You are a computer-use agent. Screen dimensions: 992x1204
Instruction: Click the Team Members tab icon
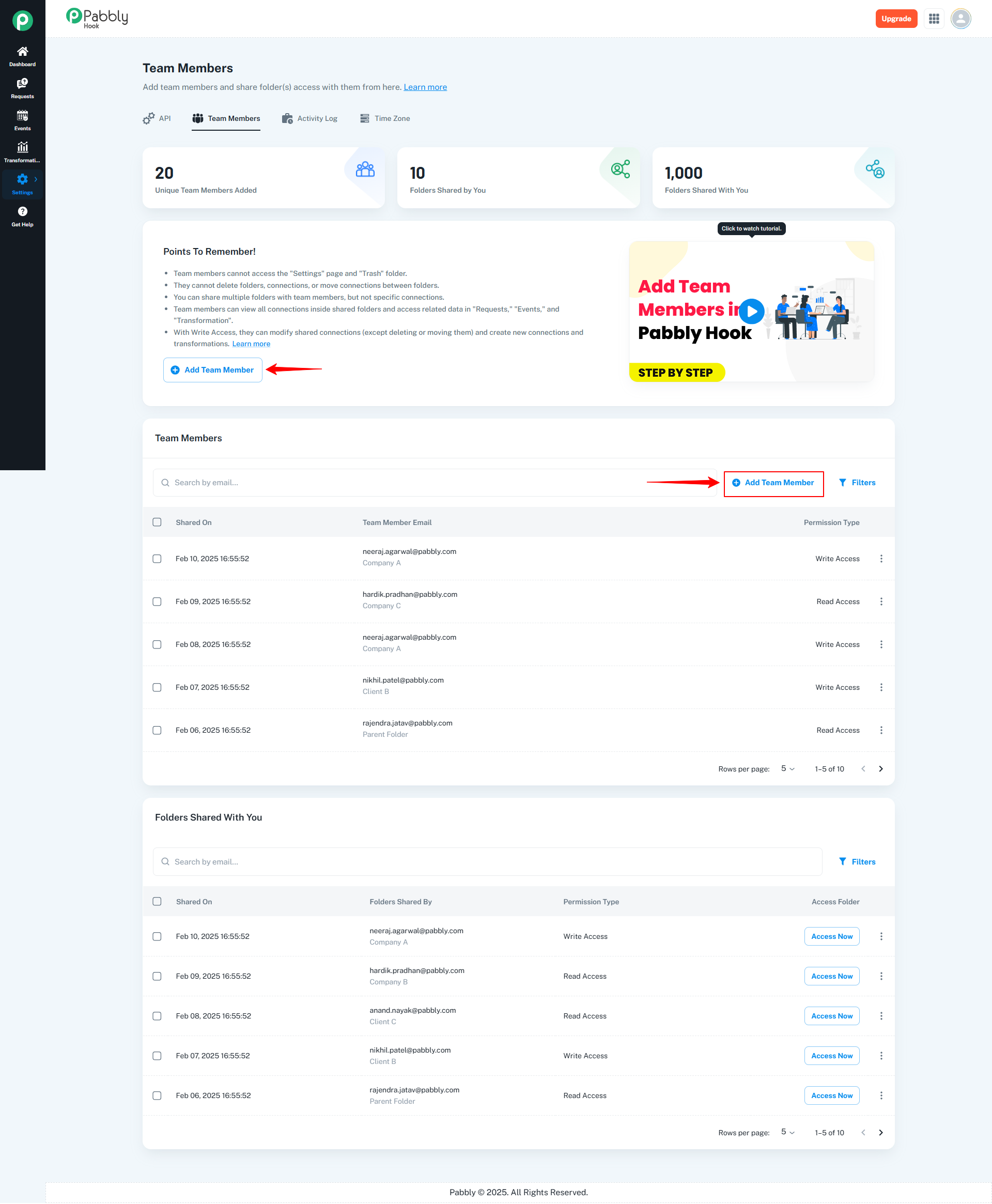pyautogui.click(x=198, y=118)
